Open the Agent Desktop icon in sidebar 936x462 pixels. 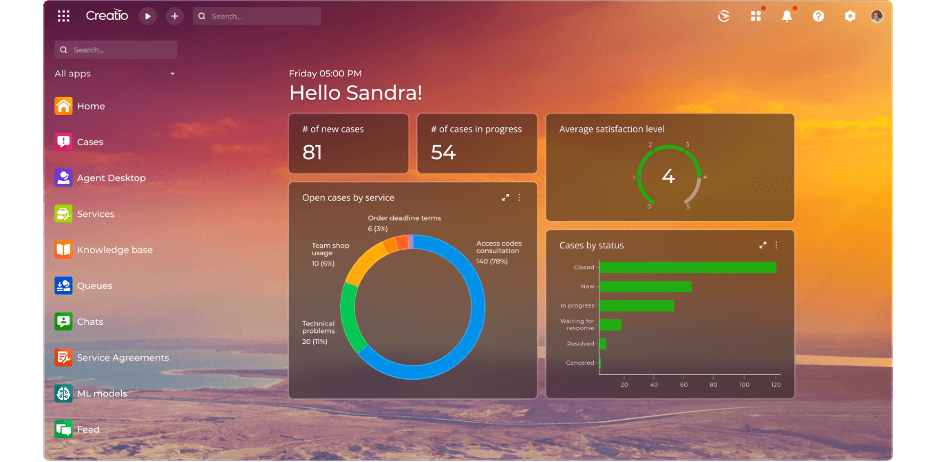coord(63,178)
